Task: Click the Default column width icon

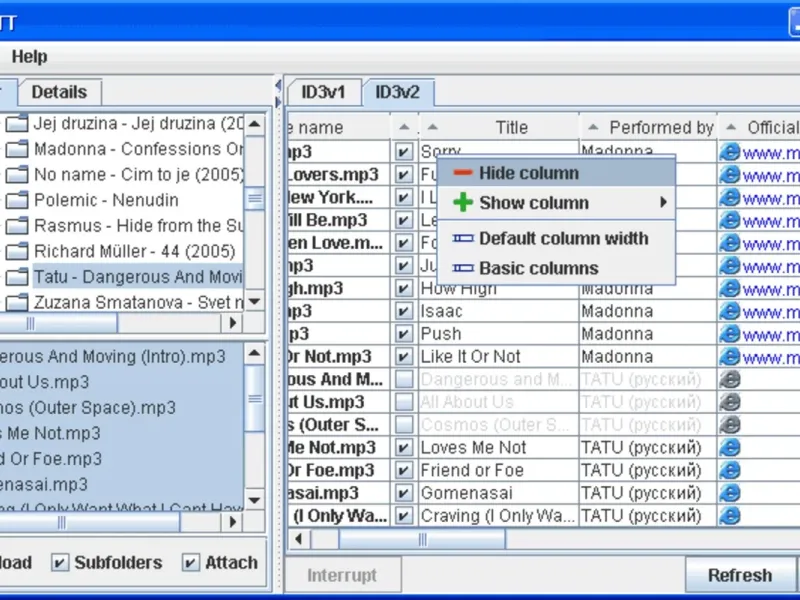Action: [463, 238]
